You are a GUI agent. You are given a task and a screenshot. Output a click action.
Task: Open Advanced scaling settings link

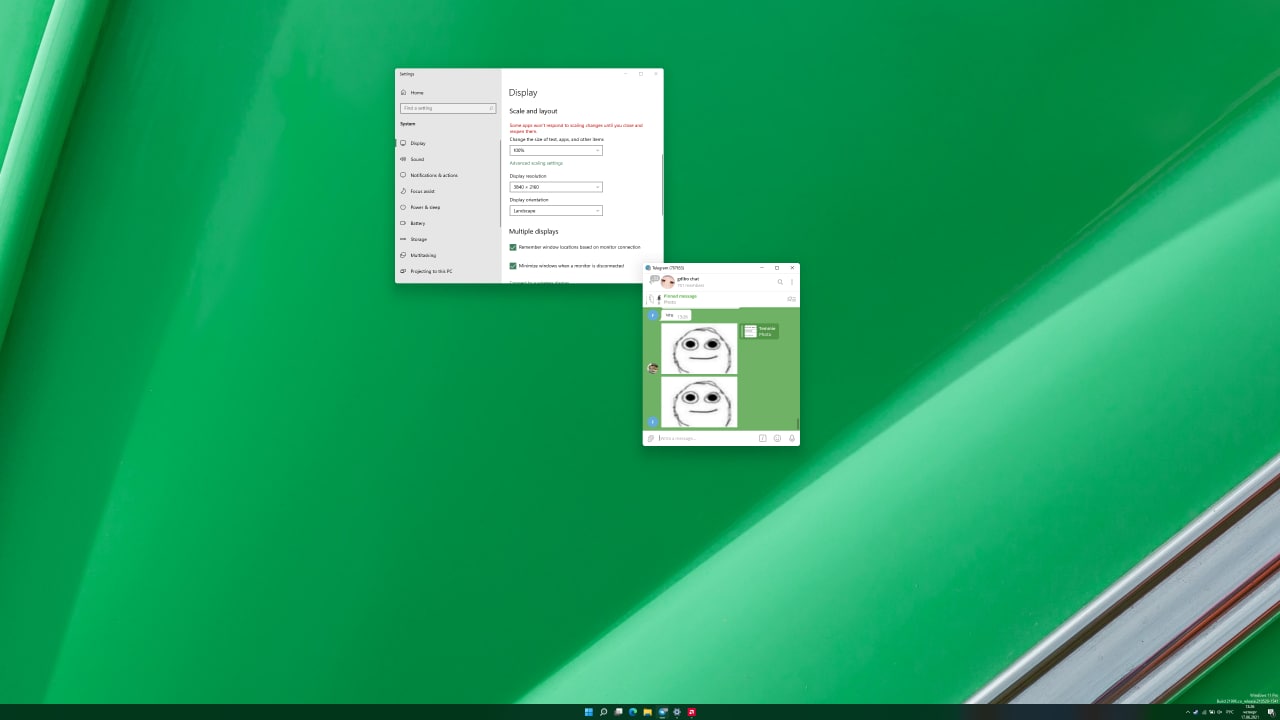click(x=536, y=163)
